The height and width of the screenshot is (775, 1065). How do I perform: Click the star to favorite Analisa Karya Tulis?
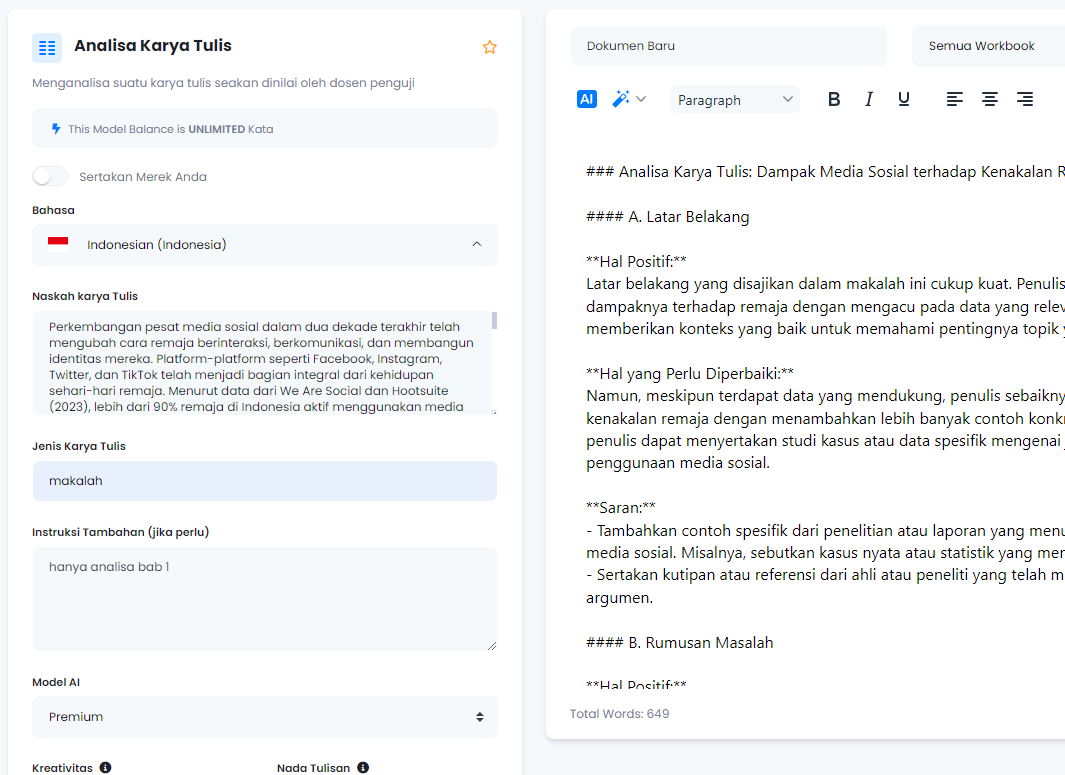click(x=489, y=46)
